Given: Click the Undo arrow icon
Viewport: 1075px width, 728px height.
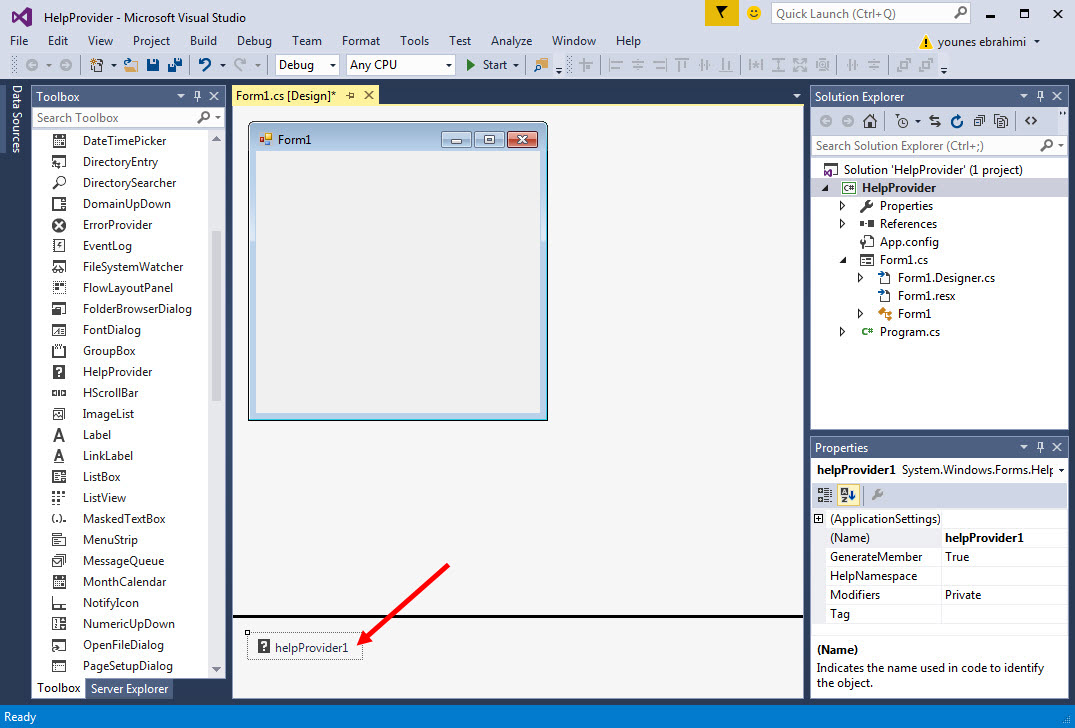Looking at the screenshot, I should click(x=205, y=65).
